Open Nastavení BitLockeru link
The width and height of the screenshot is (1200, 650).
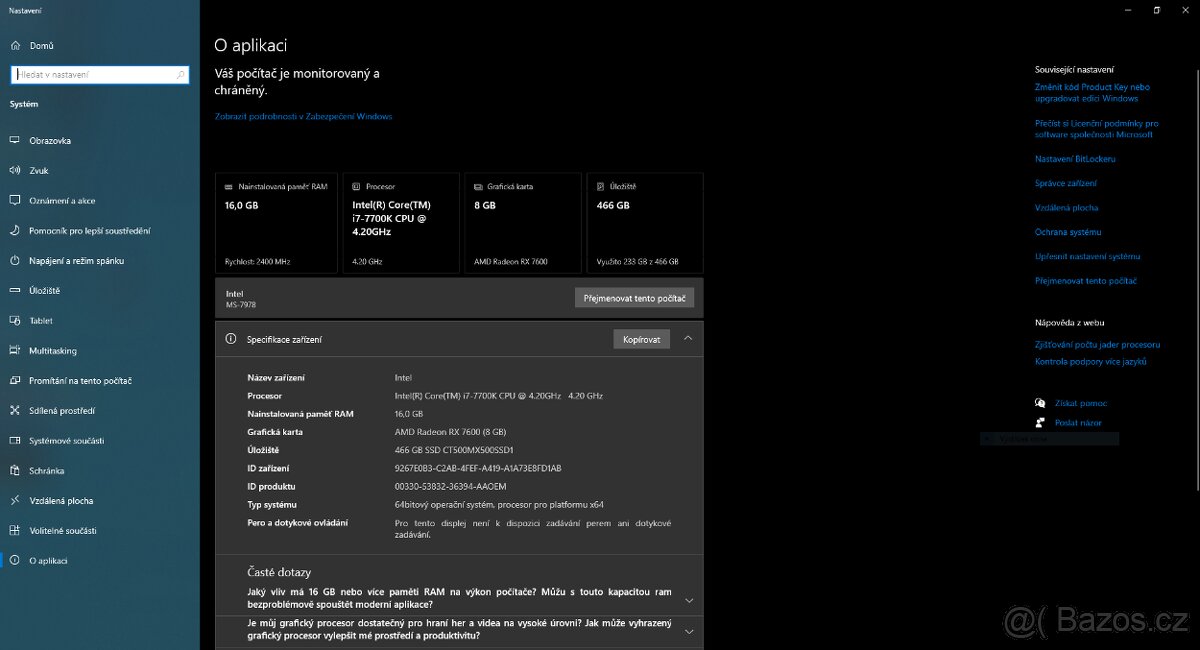1075,159
